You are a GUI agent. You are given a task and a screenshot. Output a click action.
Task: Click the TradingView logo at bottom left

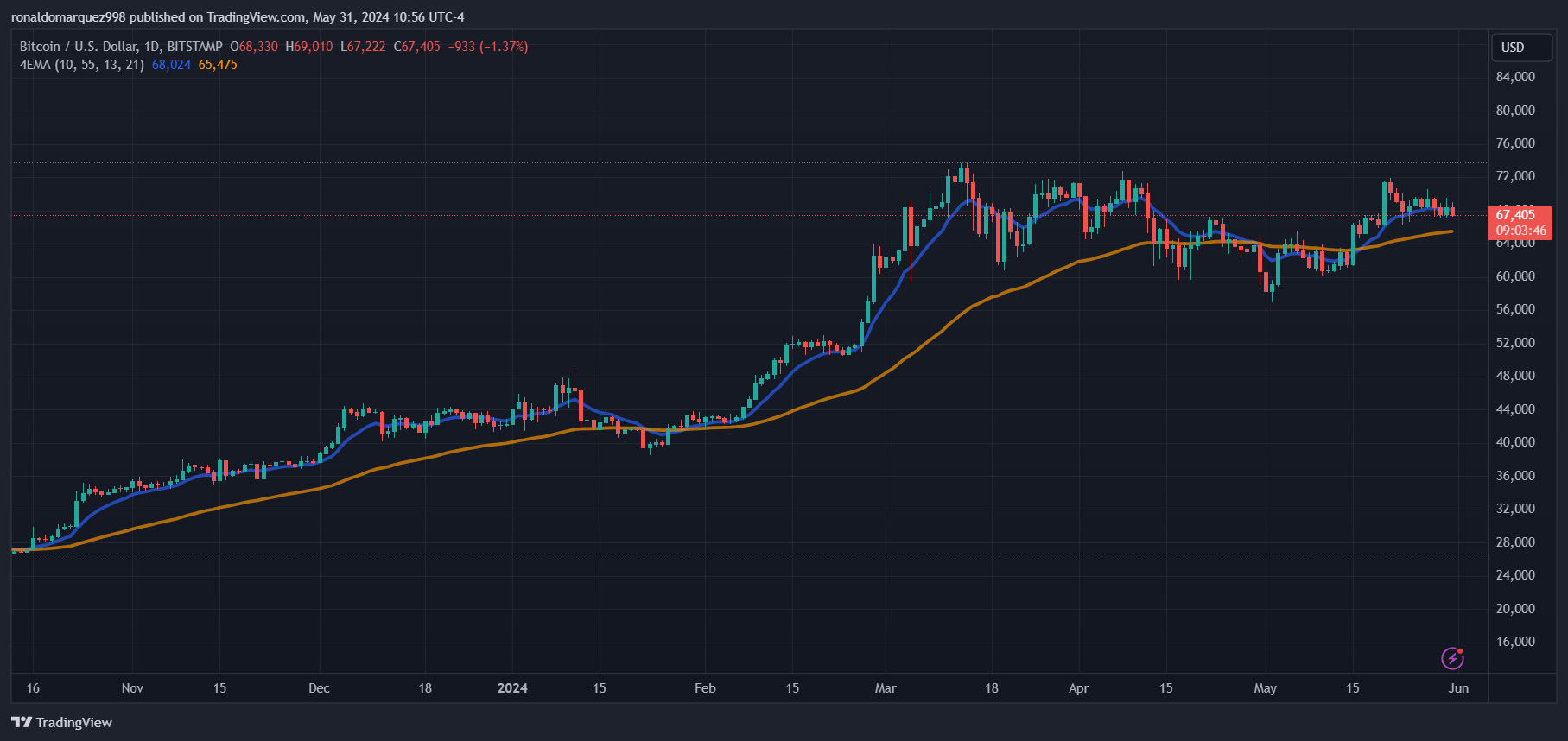(61, 722)
